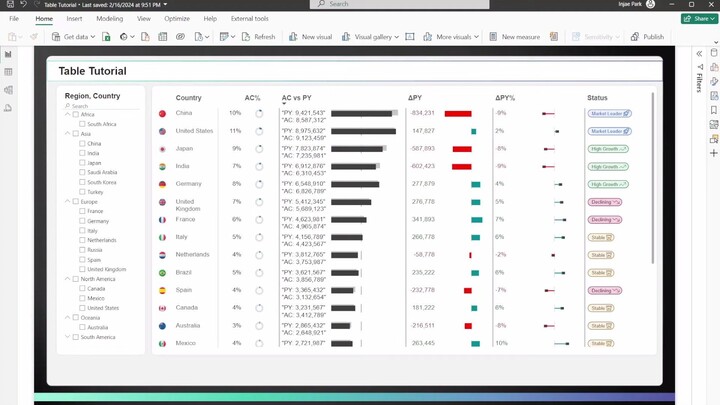Open the Get data dropdown
This screenshot has height=405, width=720.
click(x=75, y=37)
